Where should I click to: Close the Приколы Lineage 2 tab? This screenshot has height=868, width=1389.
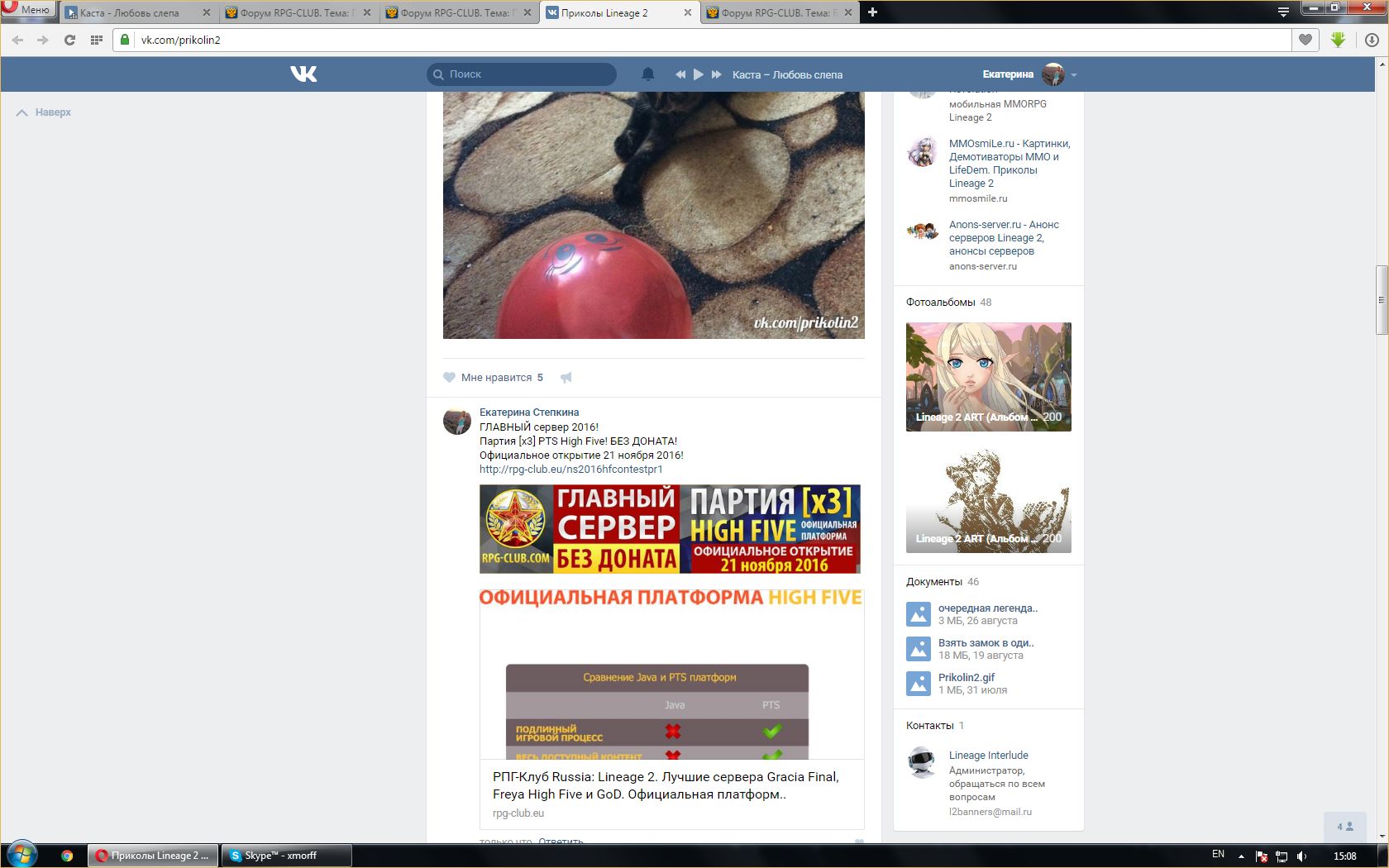[x=688, y=12]
